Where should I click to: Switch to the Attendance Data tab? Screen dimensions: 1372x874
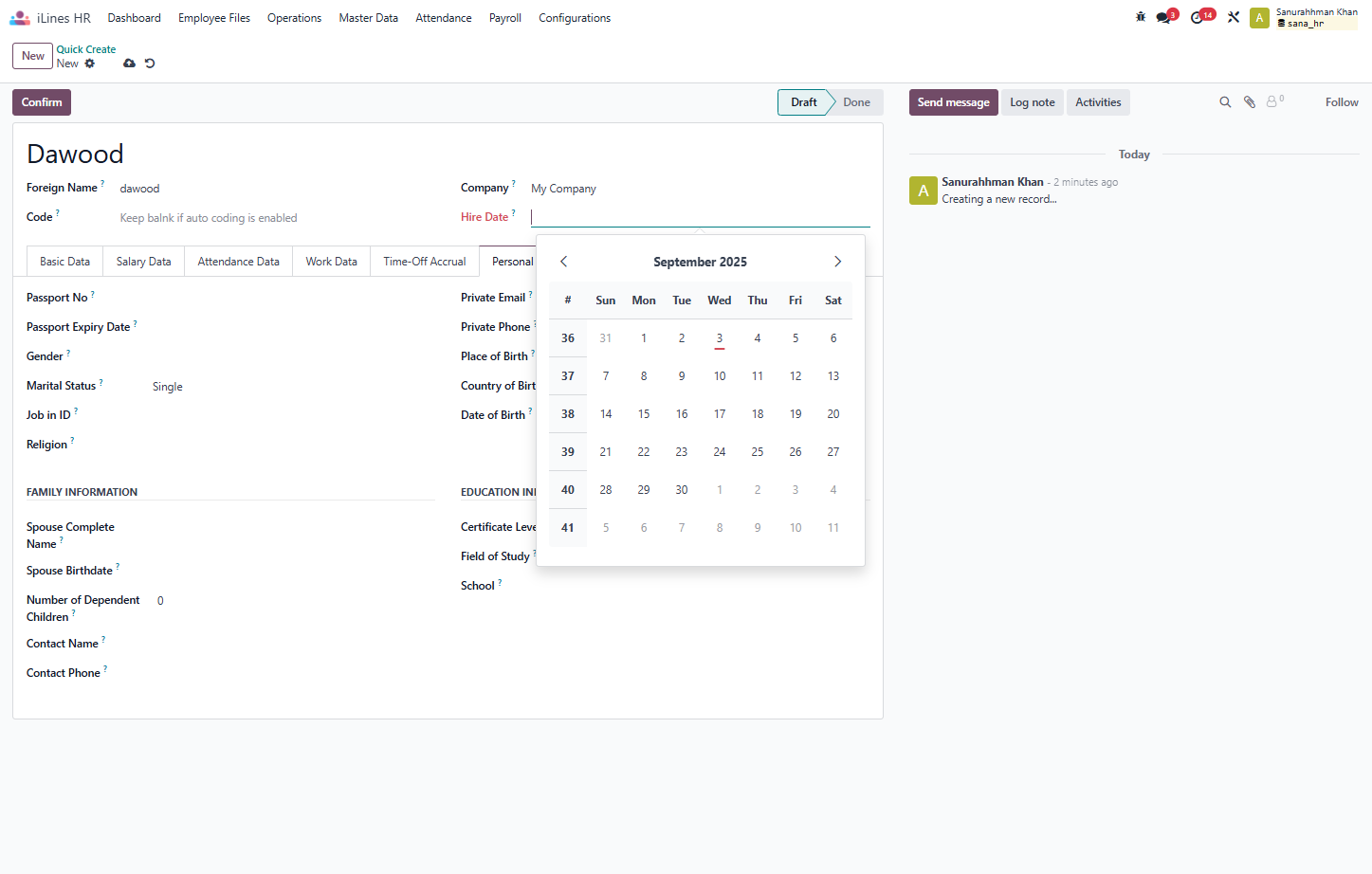tap(239, 262)
